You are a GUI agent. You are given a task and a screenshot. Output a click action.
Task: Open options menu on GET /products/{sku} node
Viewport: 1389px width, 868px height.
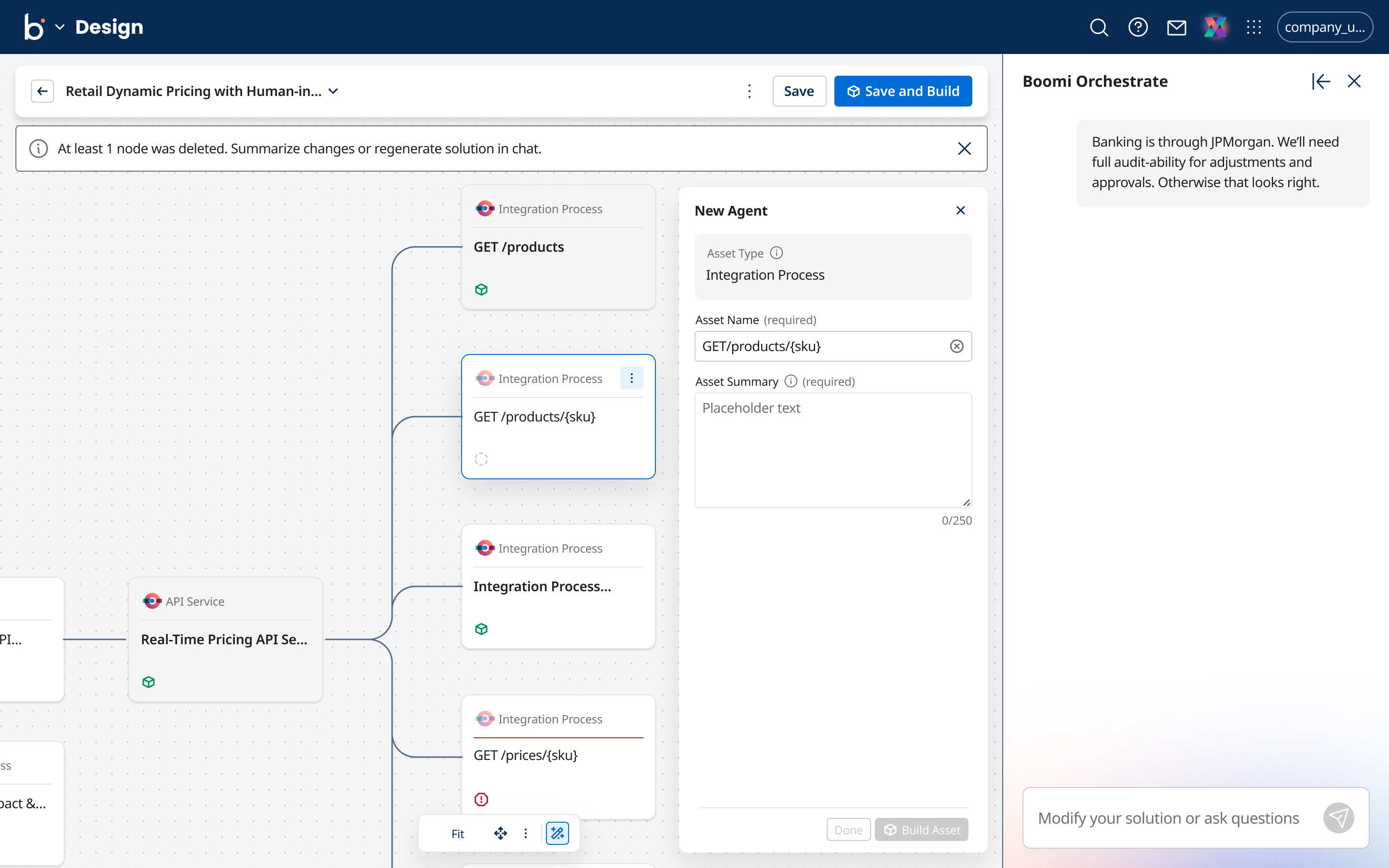[x=631, y=379]
